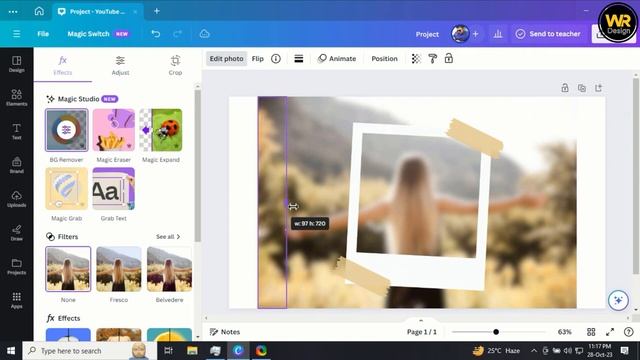Viewport: 640px width, 360px height.
Task: Lock the page using page lock icon
Action: click(x=565, y=88)
